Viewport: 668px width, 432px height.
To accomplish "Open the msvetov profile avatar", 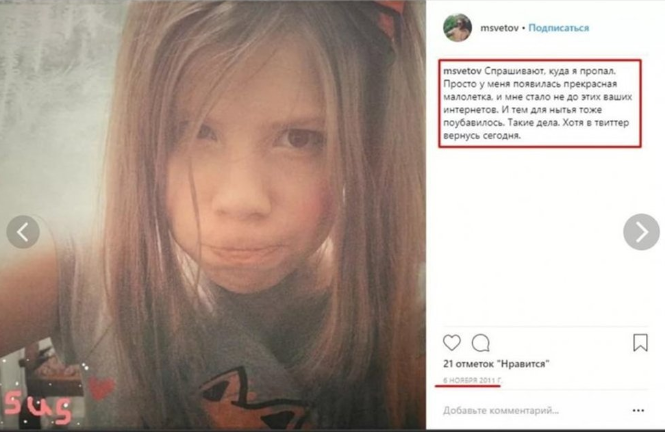I will (457, 28).
